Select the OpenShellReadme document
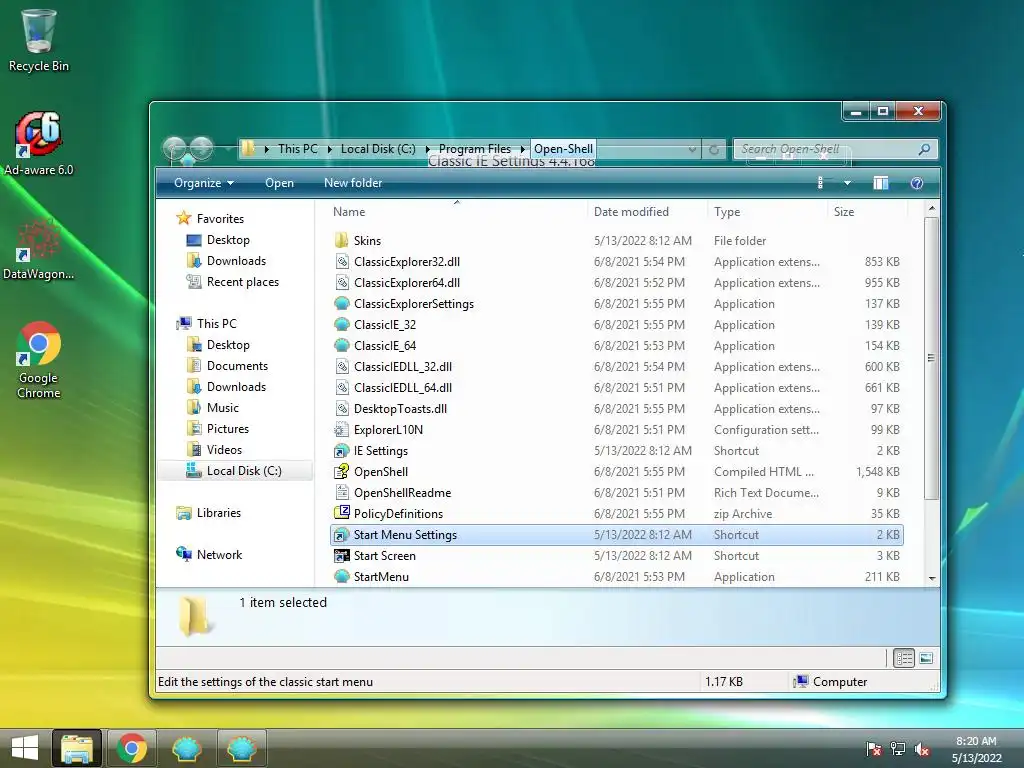Screen dimensions: 1024x768 (616, 492)
